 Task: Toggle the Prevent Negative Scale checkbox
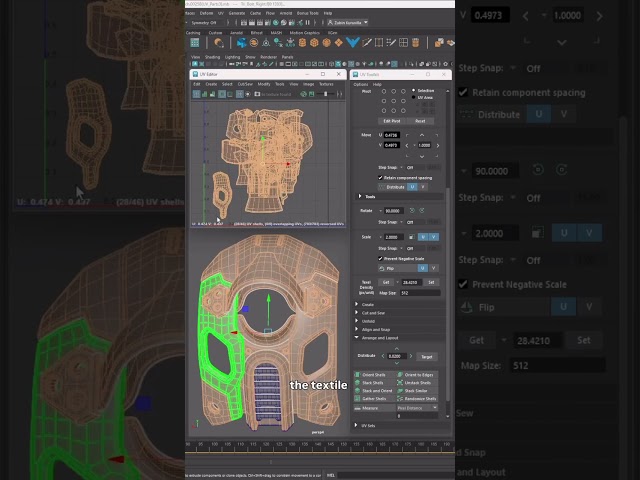380,258
